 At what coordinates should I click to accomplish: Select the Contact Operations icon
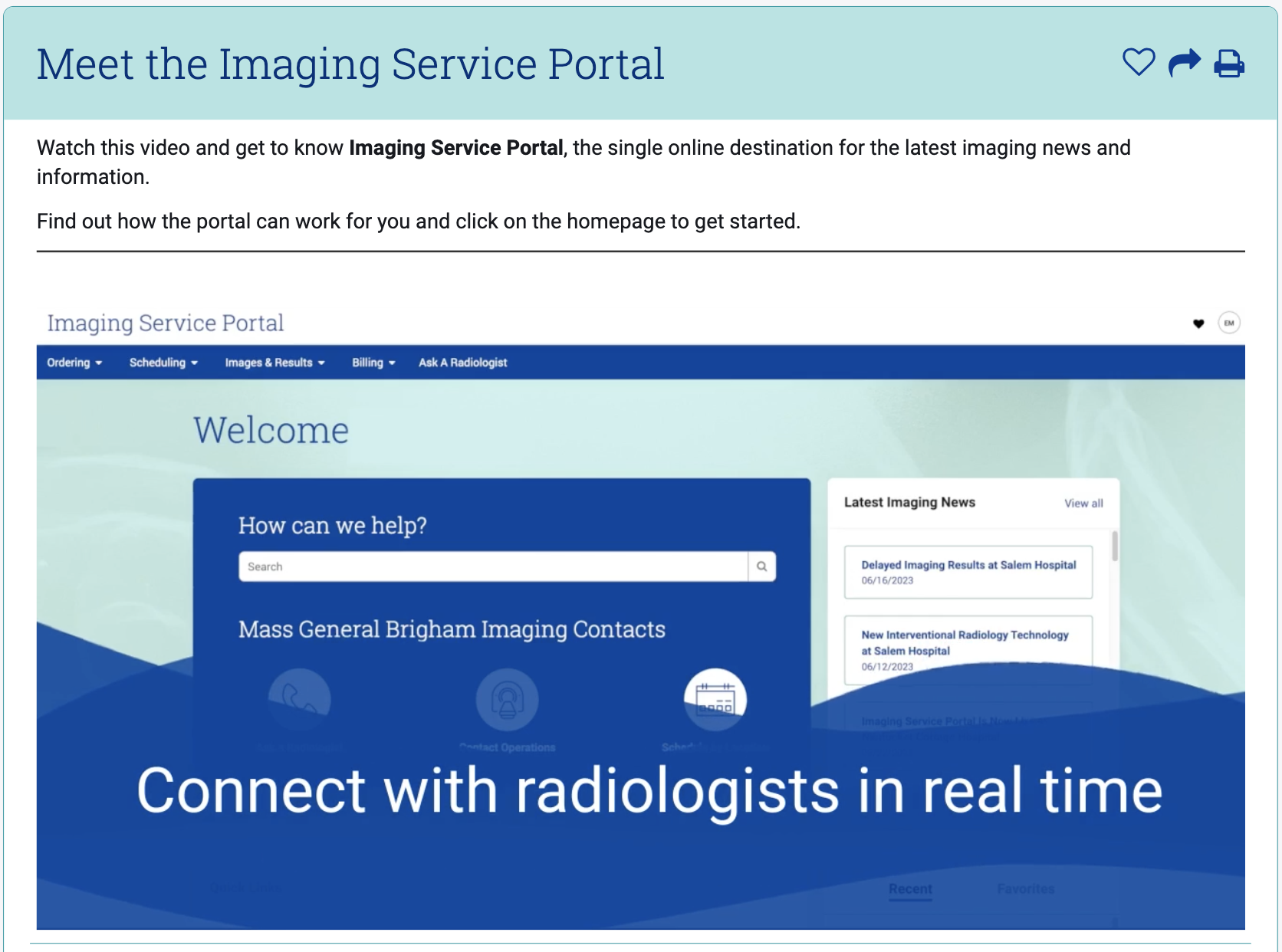click(x=507, y=699)
